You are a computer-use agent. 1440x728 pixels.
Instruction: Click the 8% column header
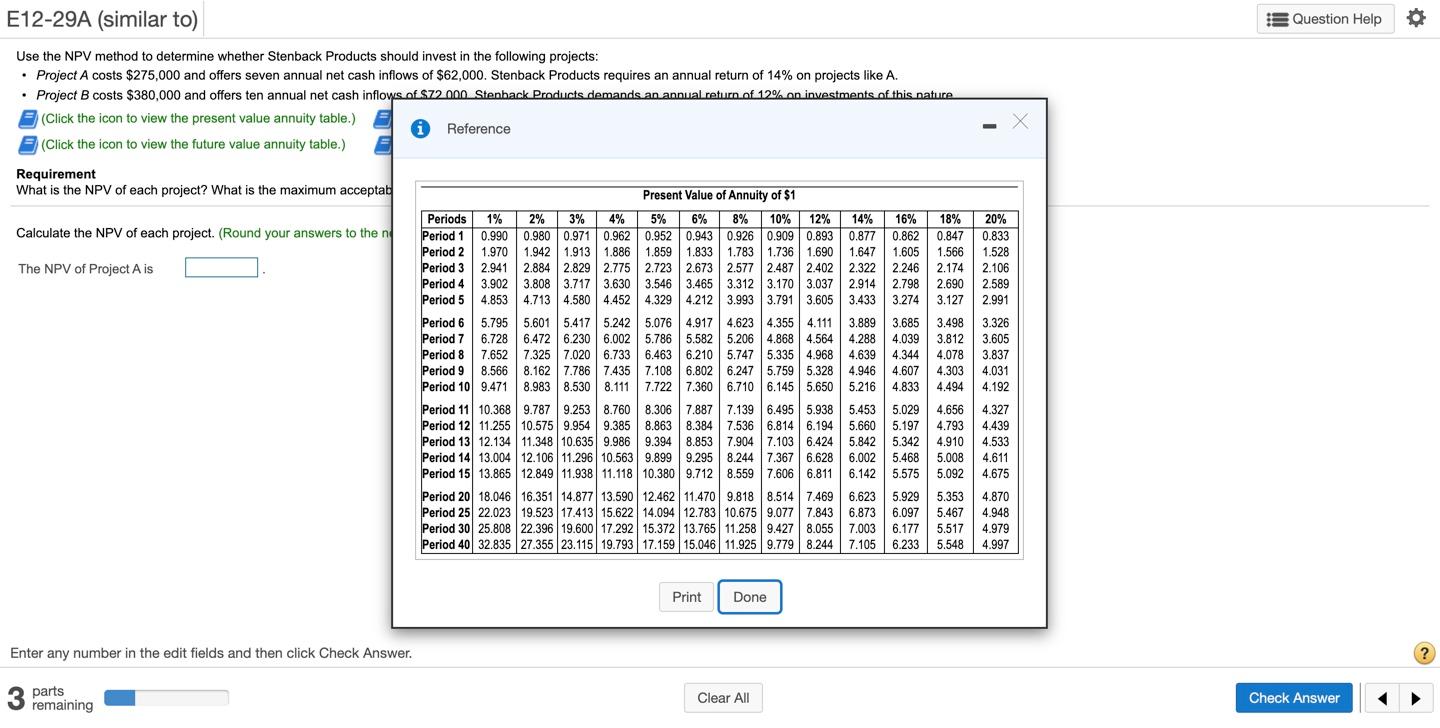point(740,219)
